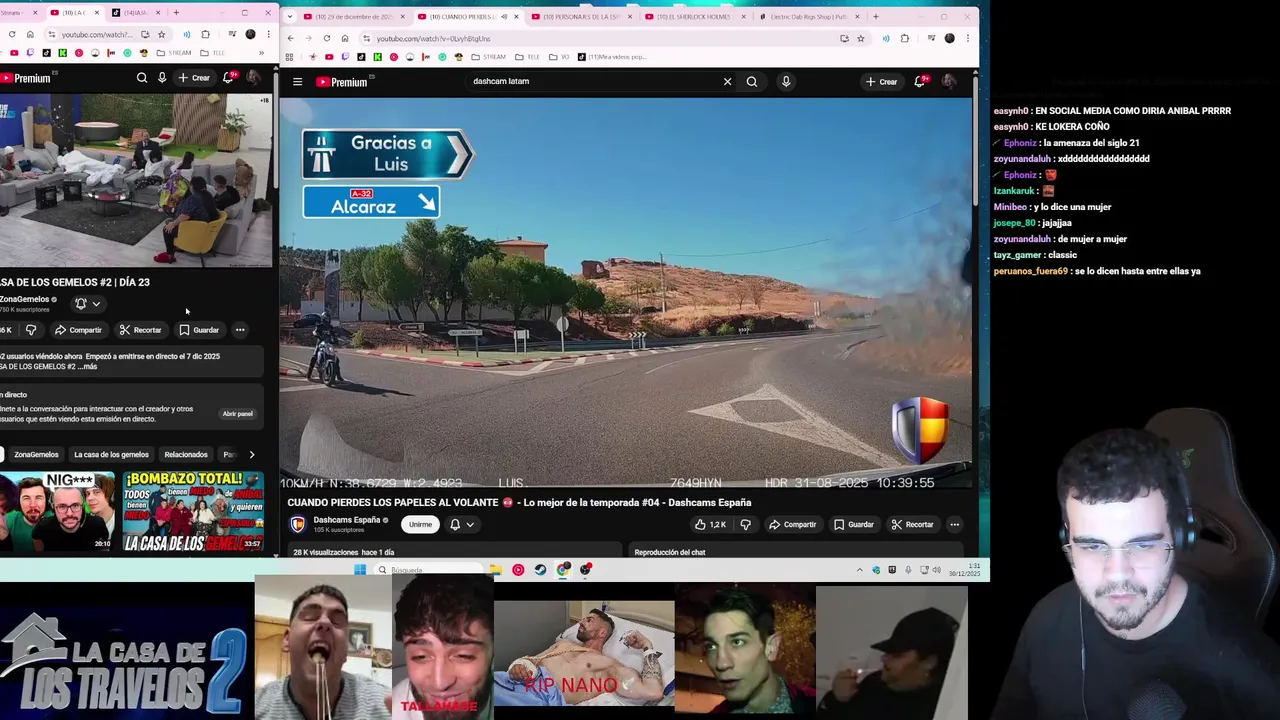Screen dimensions: 1280x720
Task: Click Crear button in left YouTube window
Action: [194, 78]
